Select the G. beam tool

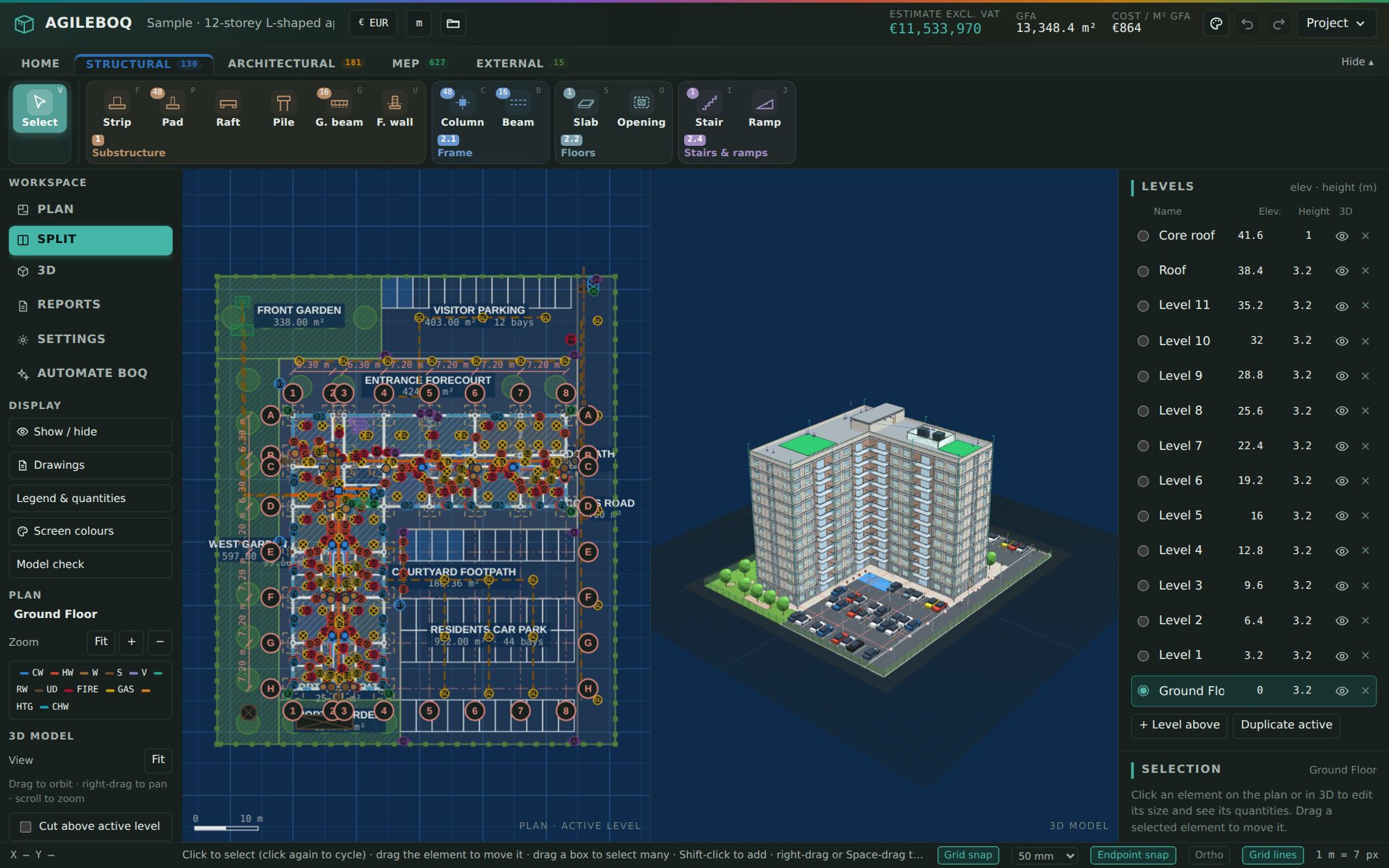click(339, 110)
